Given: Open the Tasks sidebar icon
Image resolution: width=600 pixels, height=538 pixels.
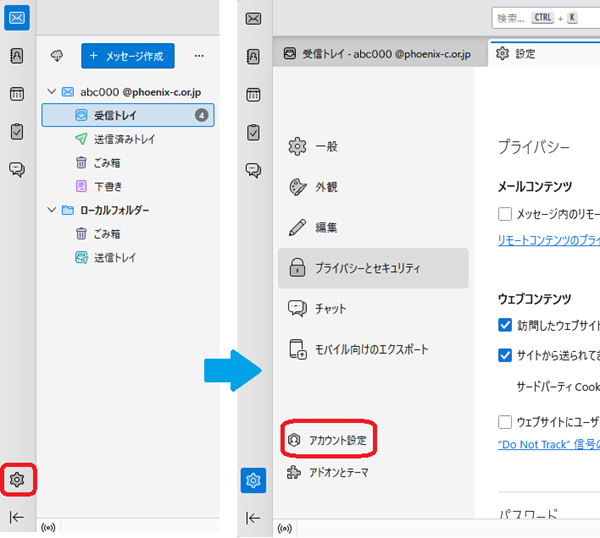Looking at the screenshot, I should tap(17, 132).
